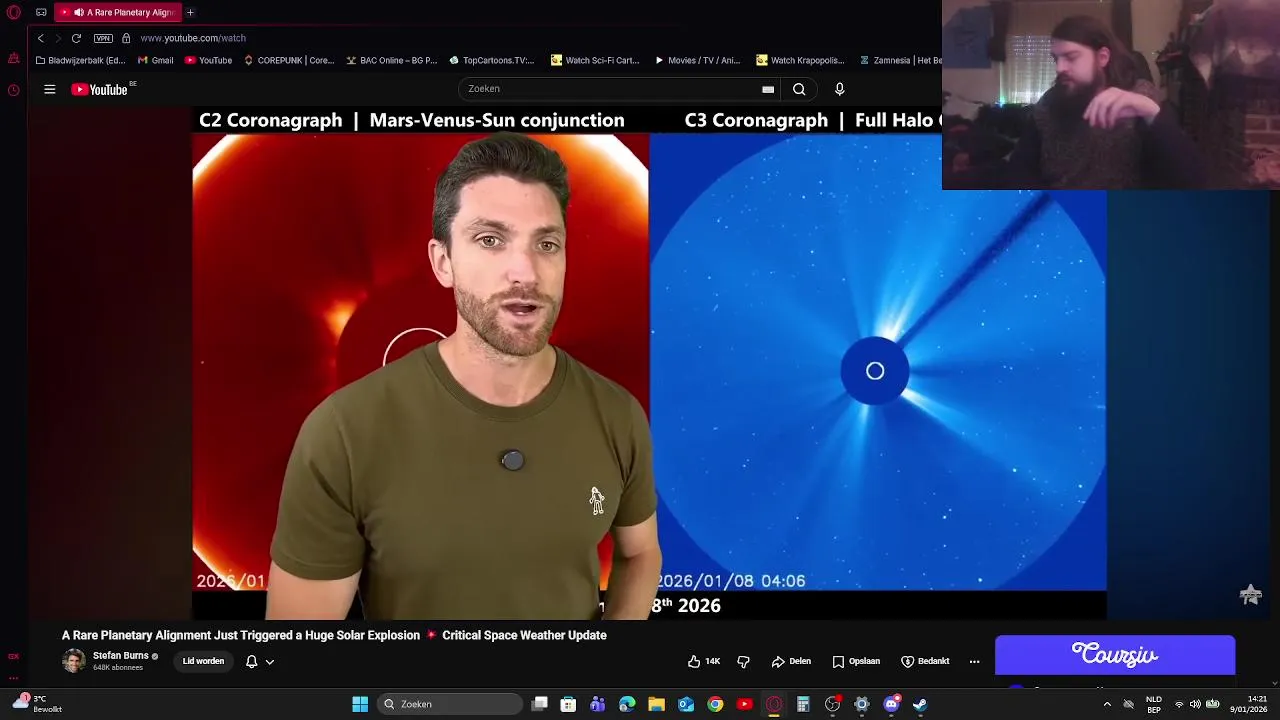Screen dimensions: 1280x720
Task: Click the video player to pause playback
Action: coord(649,362)
